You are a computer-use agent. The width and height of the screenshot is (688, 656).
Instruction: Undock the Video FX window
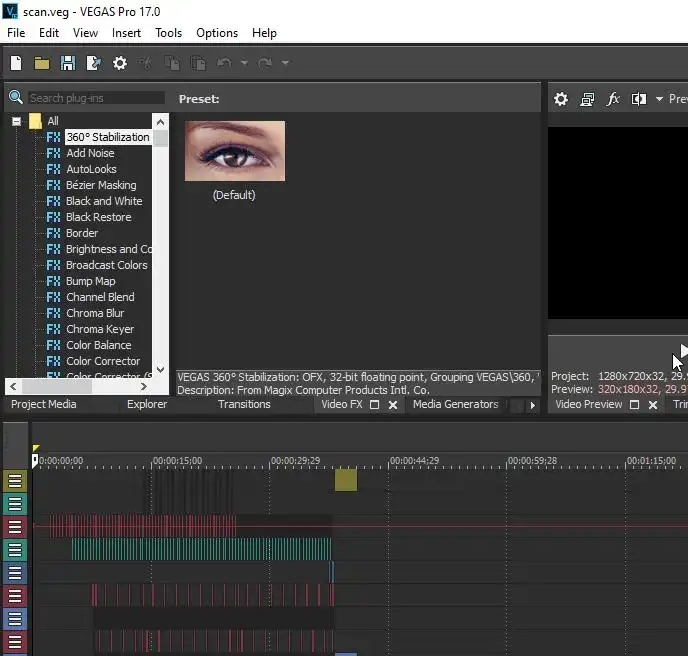[x=374, y=405]
